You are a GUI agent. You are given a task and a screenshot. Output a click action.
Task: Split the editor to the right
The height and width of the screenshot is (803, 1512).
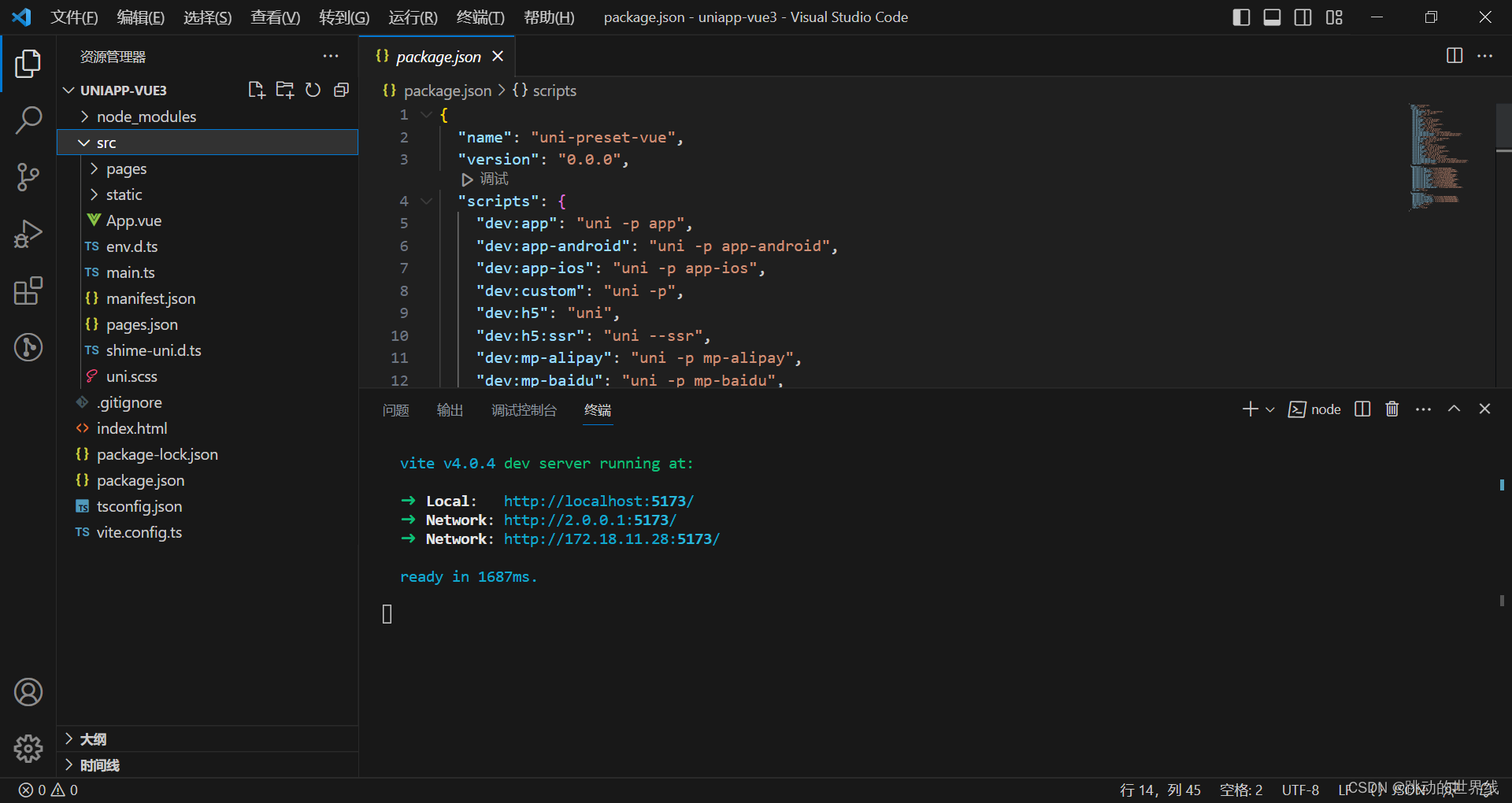click(1455, 56)
